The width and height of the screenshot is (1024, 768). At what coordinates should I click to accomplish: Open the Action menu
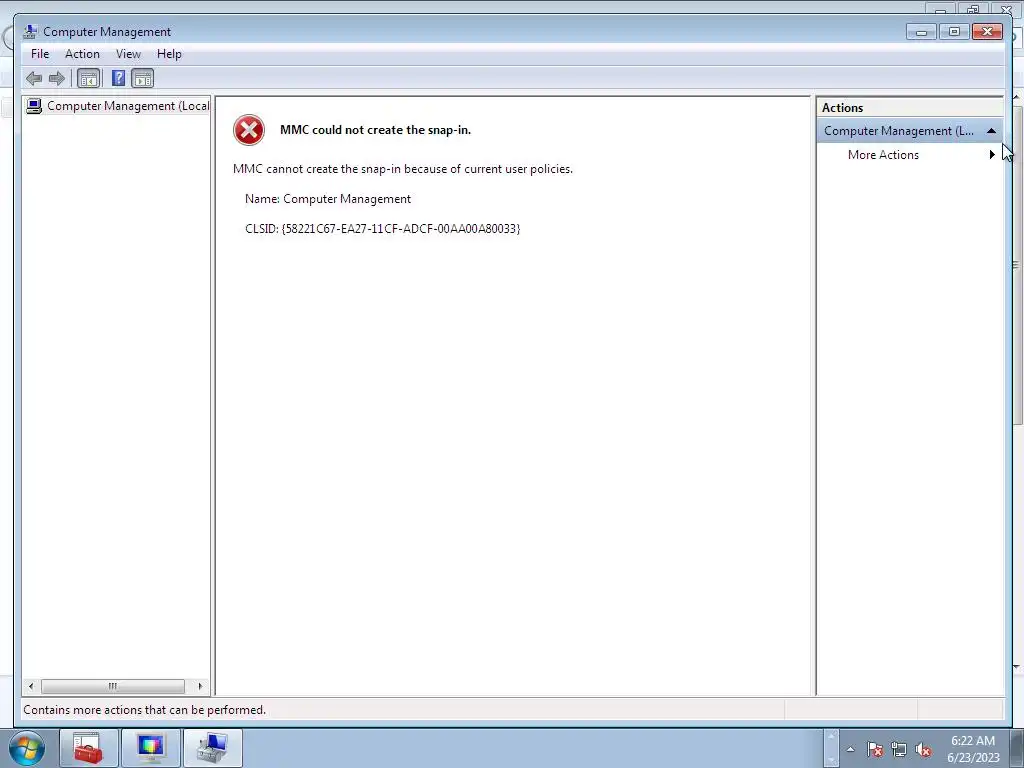coord(82,54)
